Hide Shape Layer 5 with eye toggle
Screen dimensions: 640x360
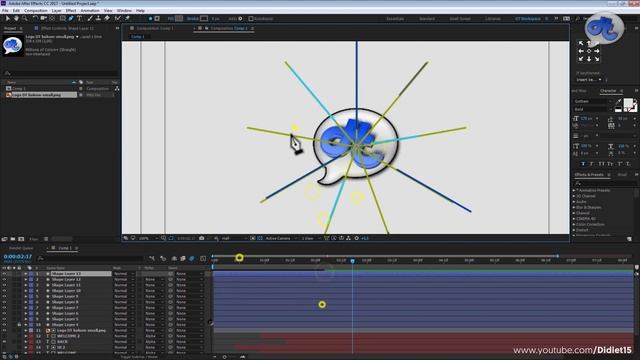4,319
